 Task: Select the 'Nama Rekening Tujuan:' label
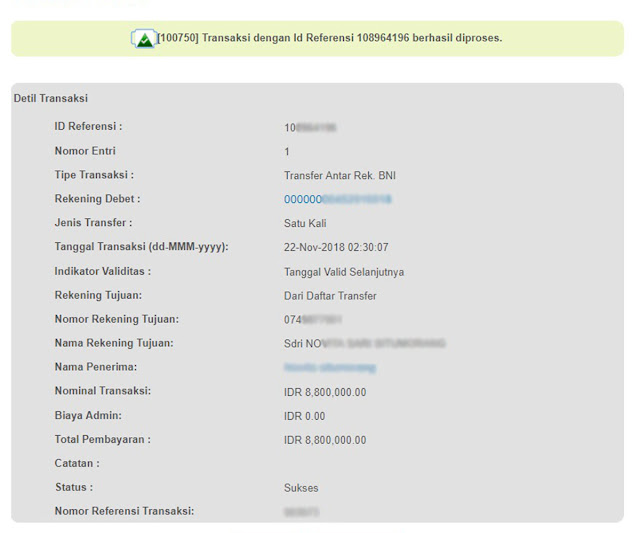pyautogui.click(x=114, y=343)
